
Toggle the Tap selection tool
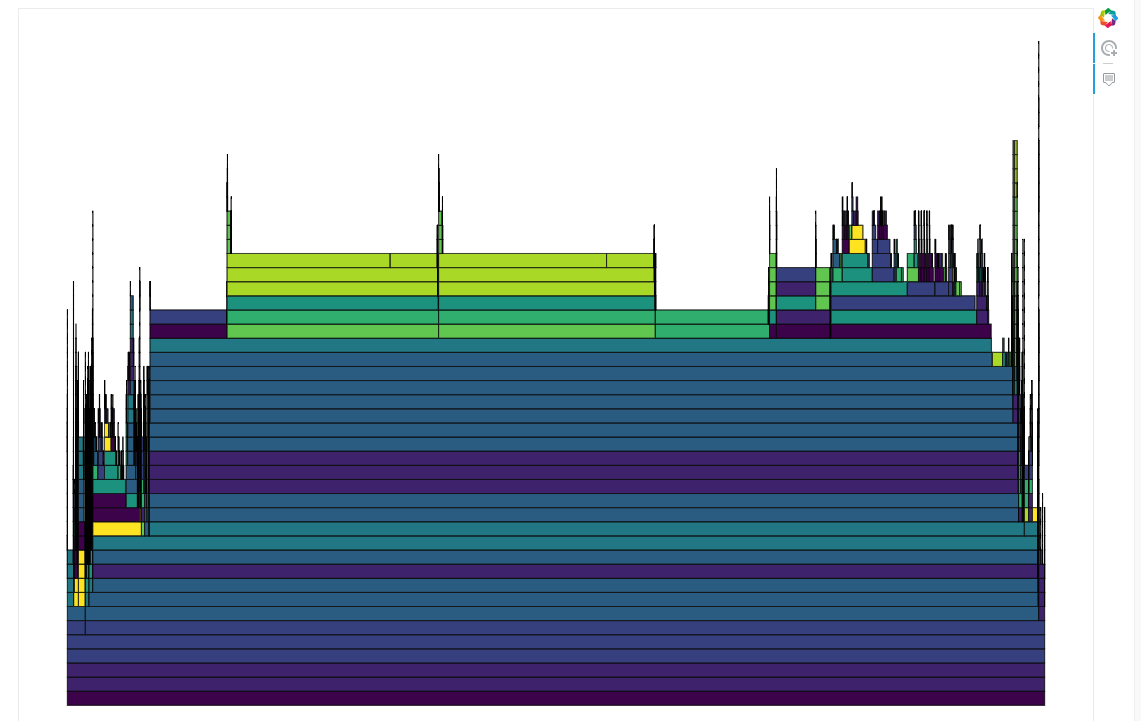(1108, 49)
